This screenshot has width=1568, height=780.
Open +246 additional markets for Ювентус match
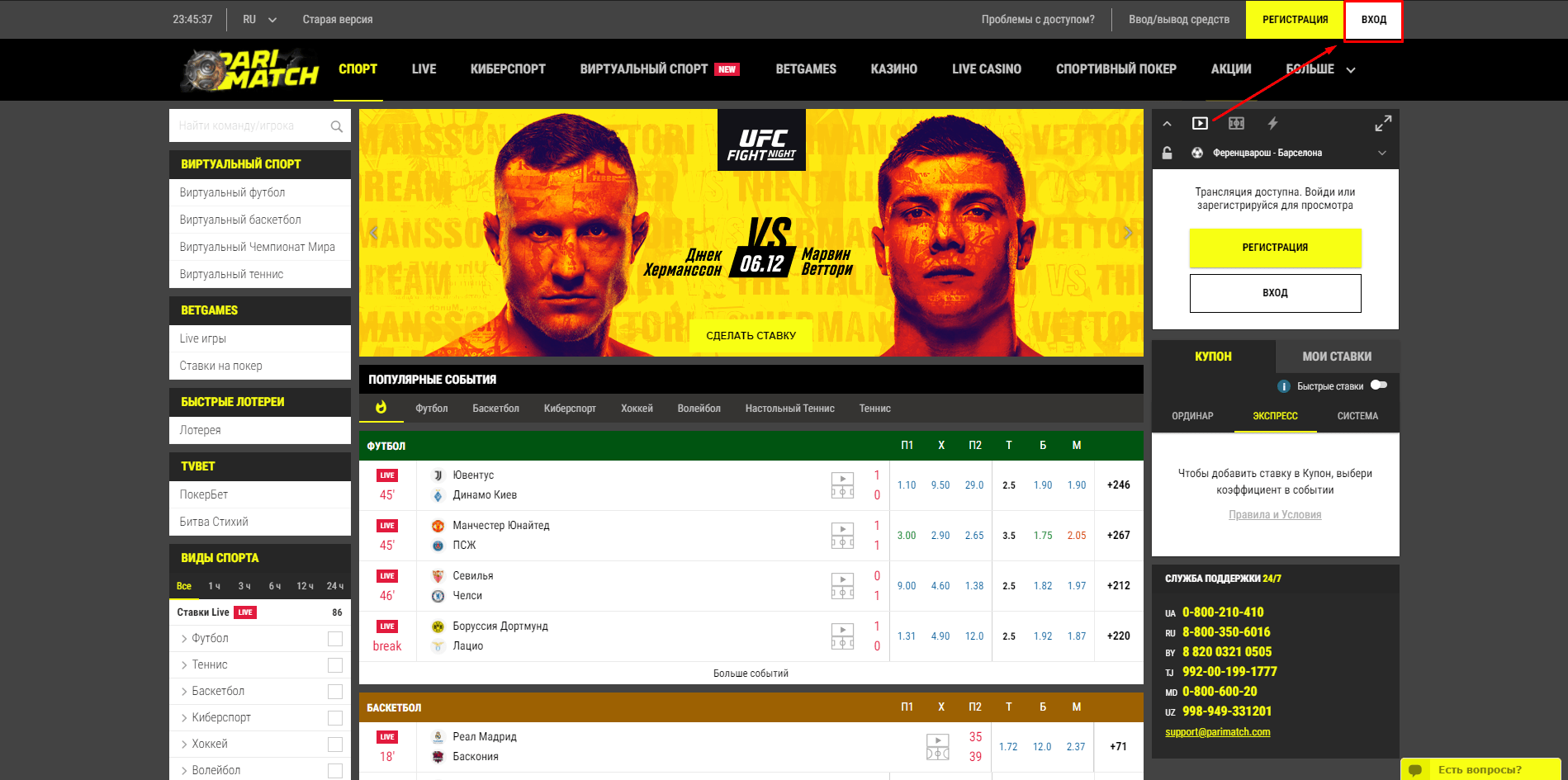pyautogui.click(x=1118, y=485)
